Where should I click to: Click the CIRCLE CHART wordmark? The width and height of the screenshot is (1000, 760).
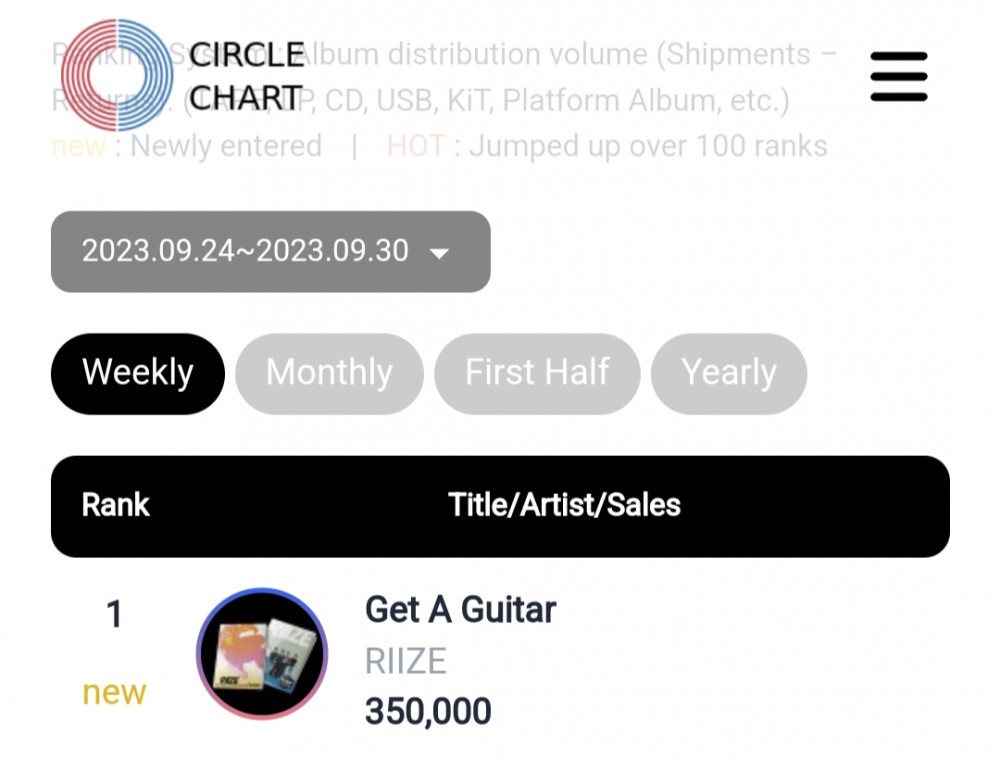pyautogui.click(x=246, y=76)
